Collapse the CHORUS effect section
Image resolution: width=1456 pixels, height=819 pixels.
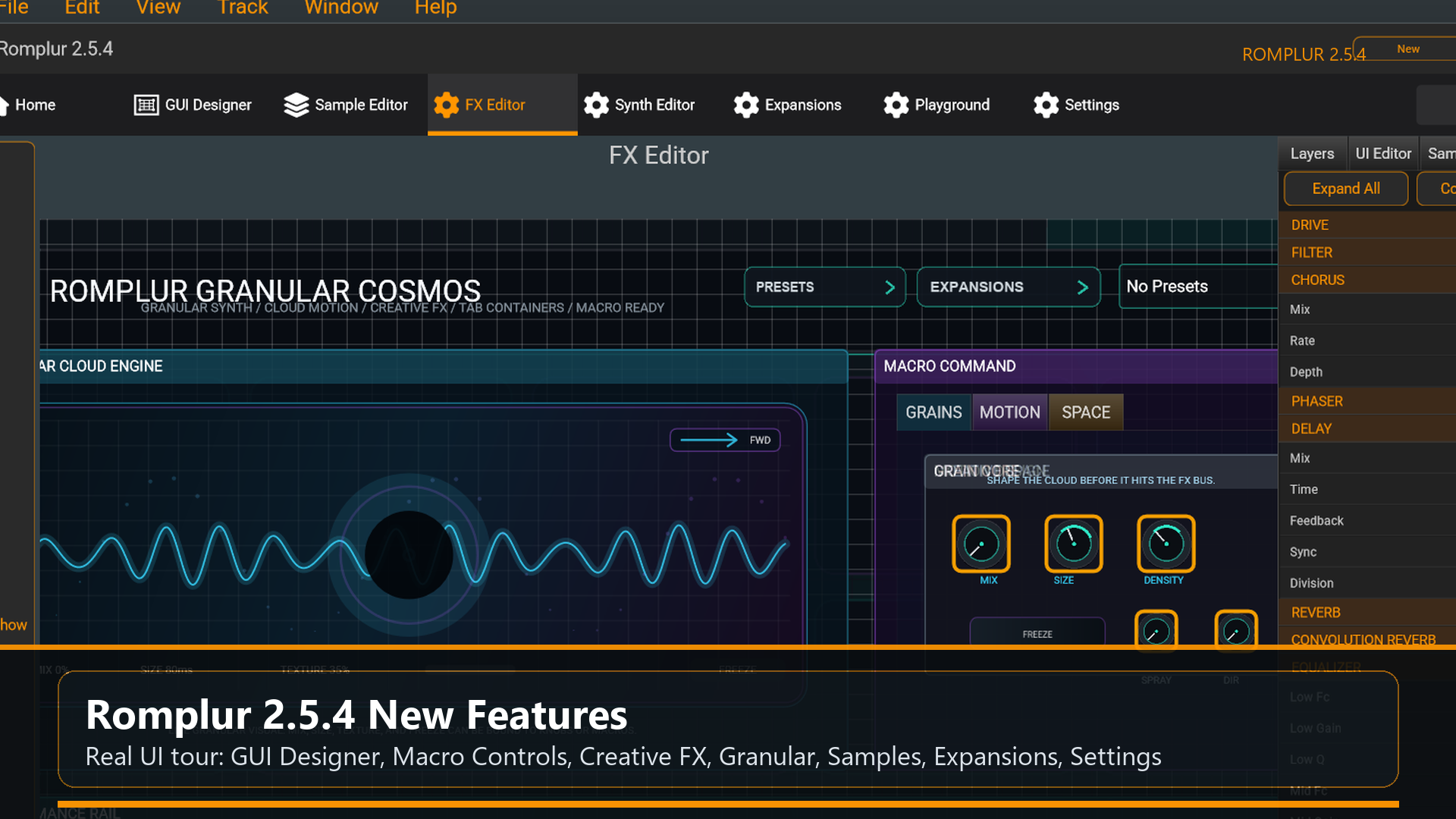[1367, 280]
